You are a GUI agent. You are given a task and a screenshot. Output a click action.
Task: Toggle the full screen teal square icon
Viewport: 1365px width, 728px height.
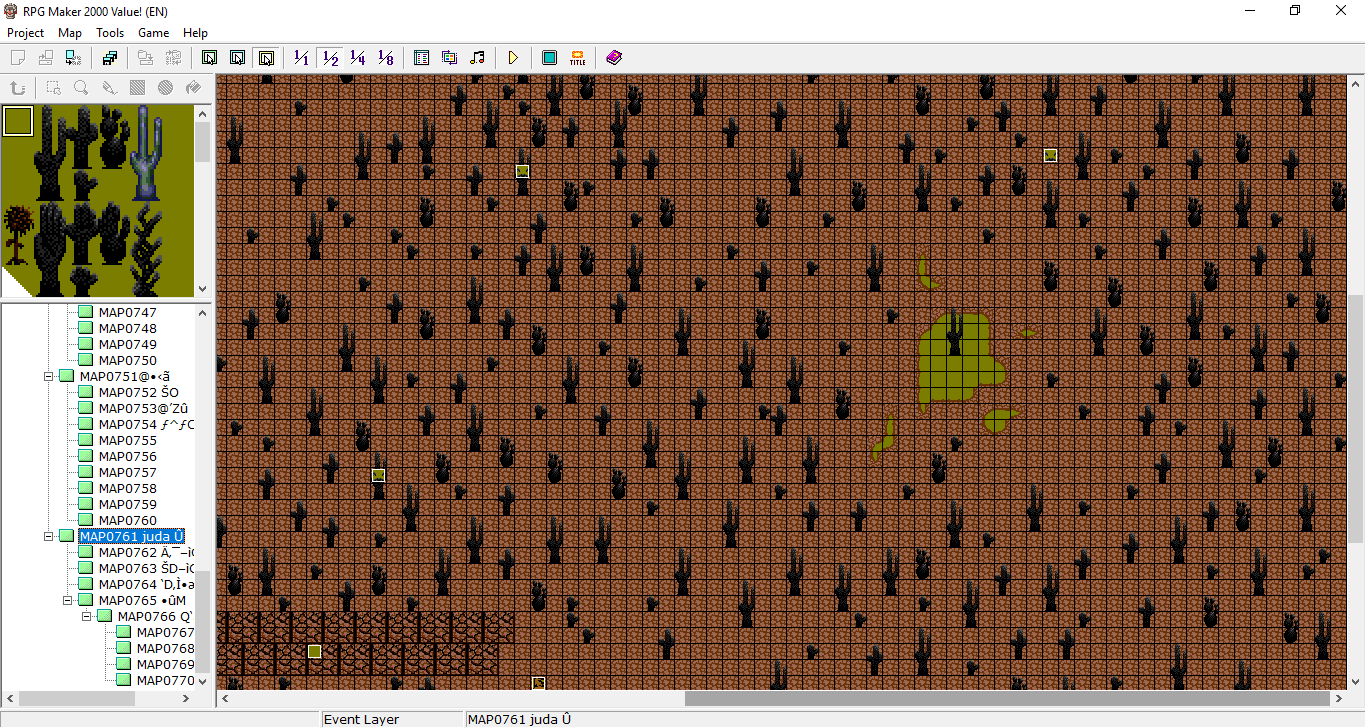point(550,58)
